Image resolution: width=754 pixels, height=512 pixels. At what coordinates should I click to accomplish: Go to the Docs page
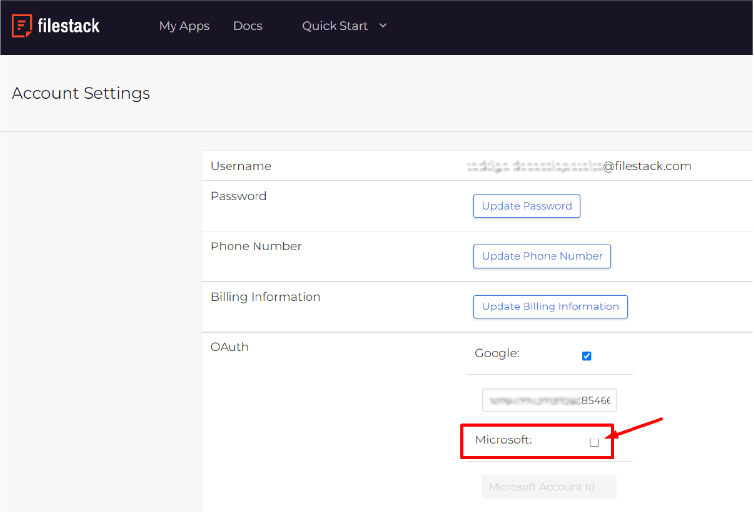(x=248, y=26)
